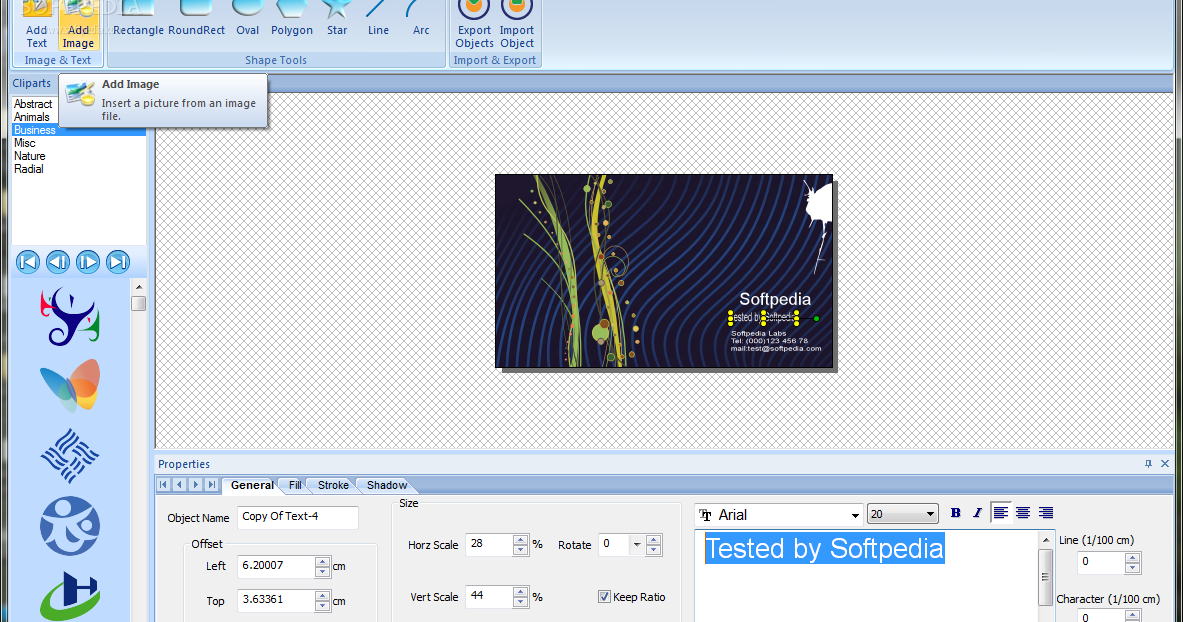The image size is (1183, 622).
Task: Open the Arial font dropdown
Action: [x=855, y=515]
